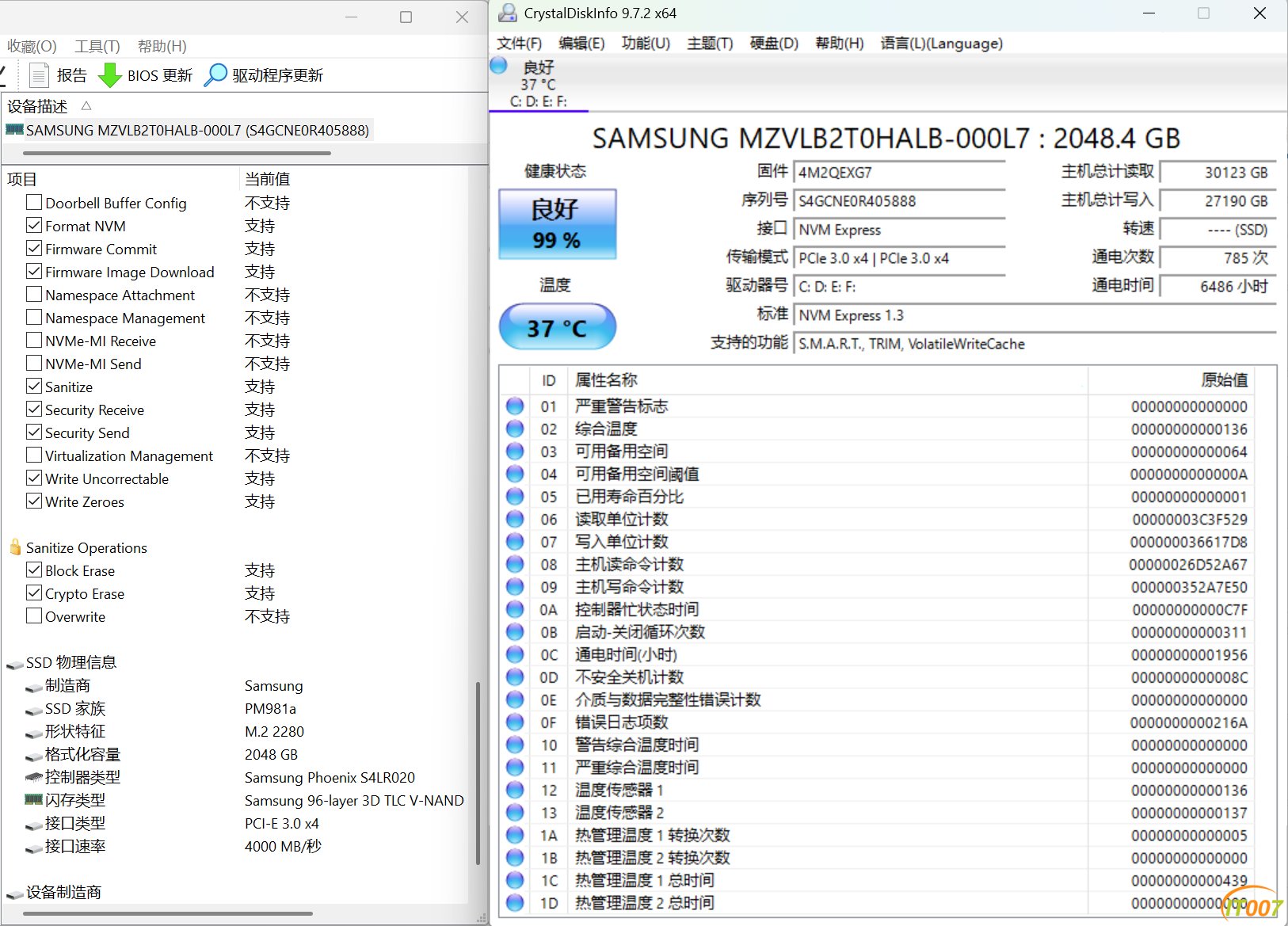Viewport: 1288px width, 926px height.
Task: Click the 设备描述 column sort arrow
Action: coord(86,105)
